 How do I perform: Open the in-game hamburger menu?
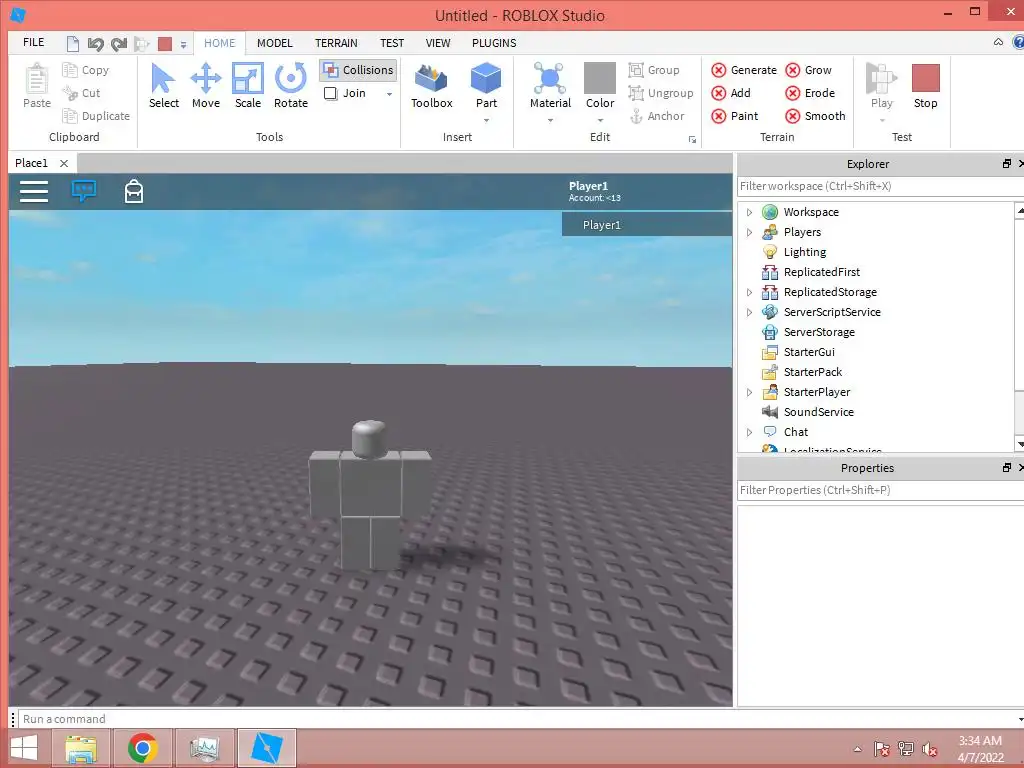tap(34, 191)
